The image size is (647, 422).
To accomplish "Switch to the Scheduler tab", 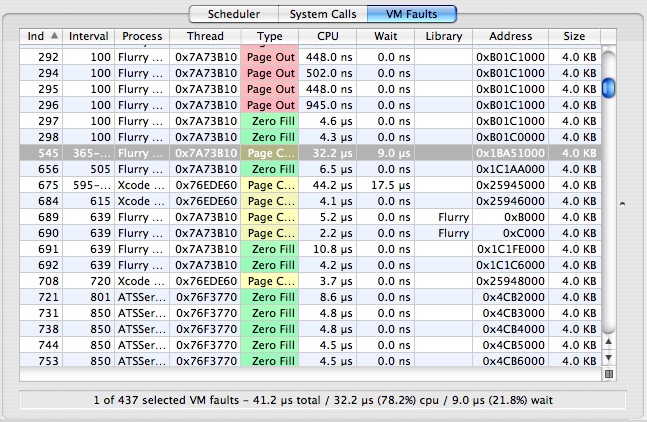I will click(233, 14).
